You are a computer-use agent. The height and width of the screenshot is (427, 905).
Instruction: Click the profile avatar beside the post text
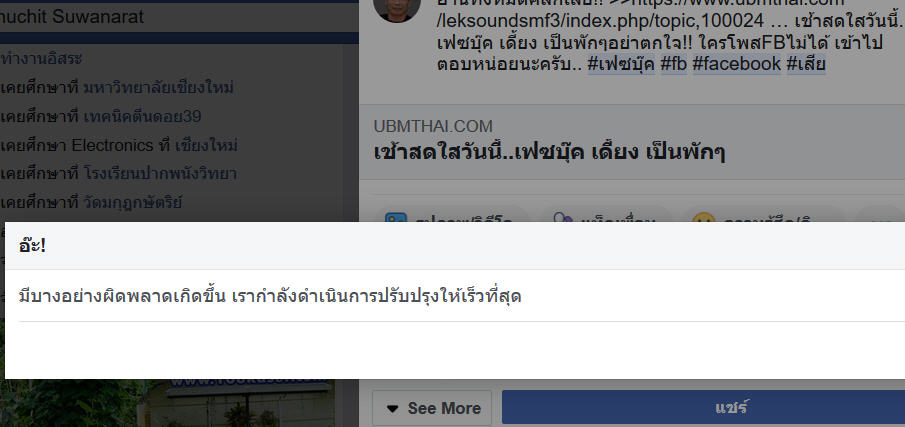pyautogui.click(x=397, y=11)
